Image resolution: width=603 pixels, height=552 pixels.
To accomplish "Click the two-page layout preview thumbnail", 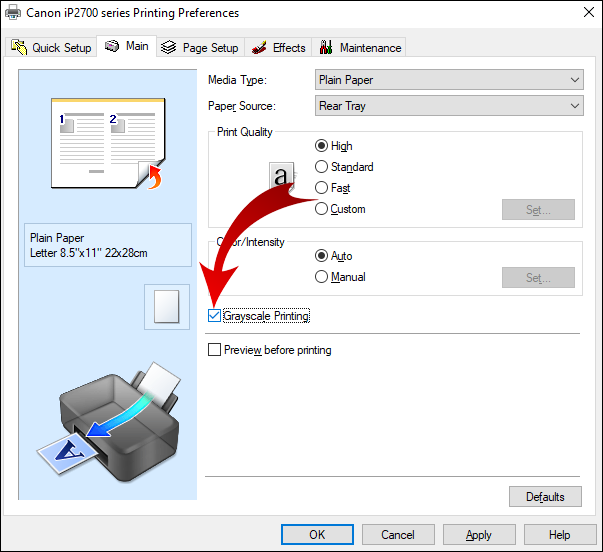I will [108, 143].
